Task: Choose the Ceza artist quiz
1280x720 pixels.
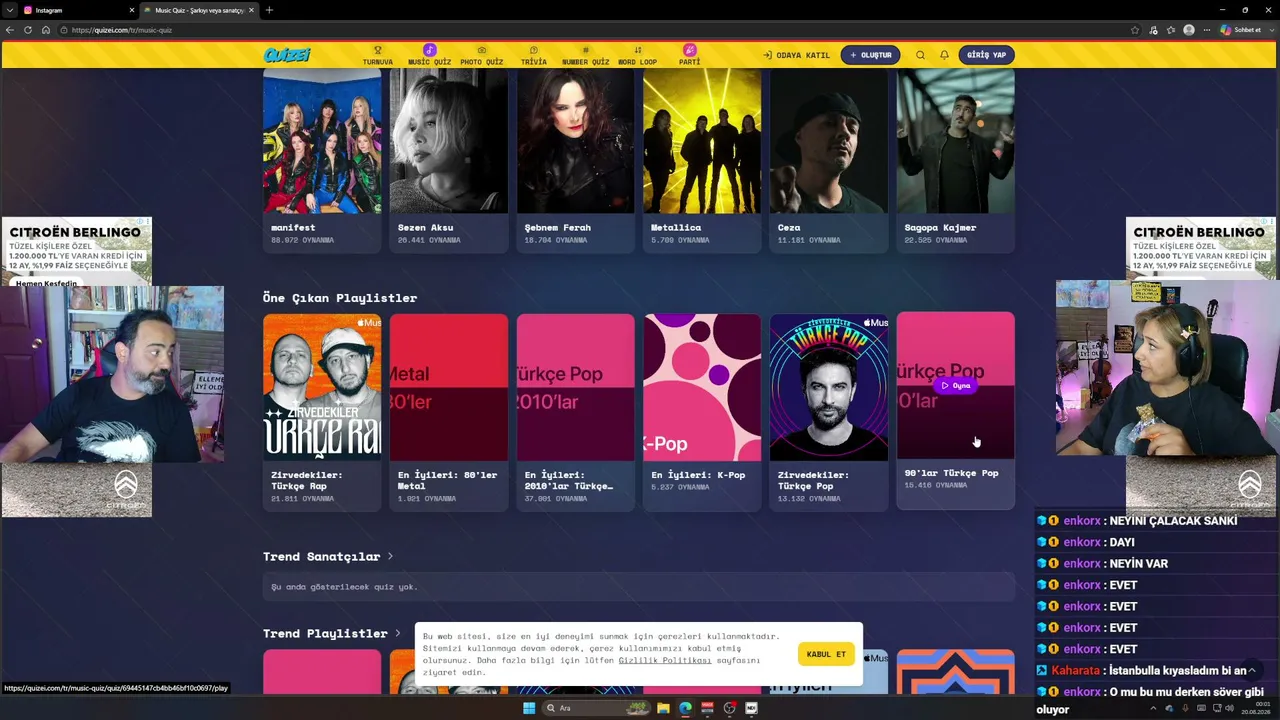Action: [x=829, y=160]
